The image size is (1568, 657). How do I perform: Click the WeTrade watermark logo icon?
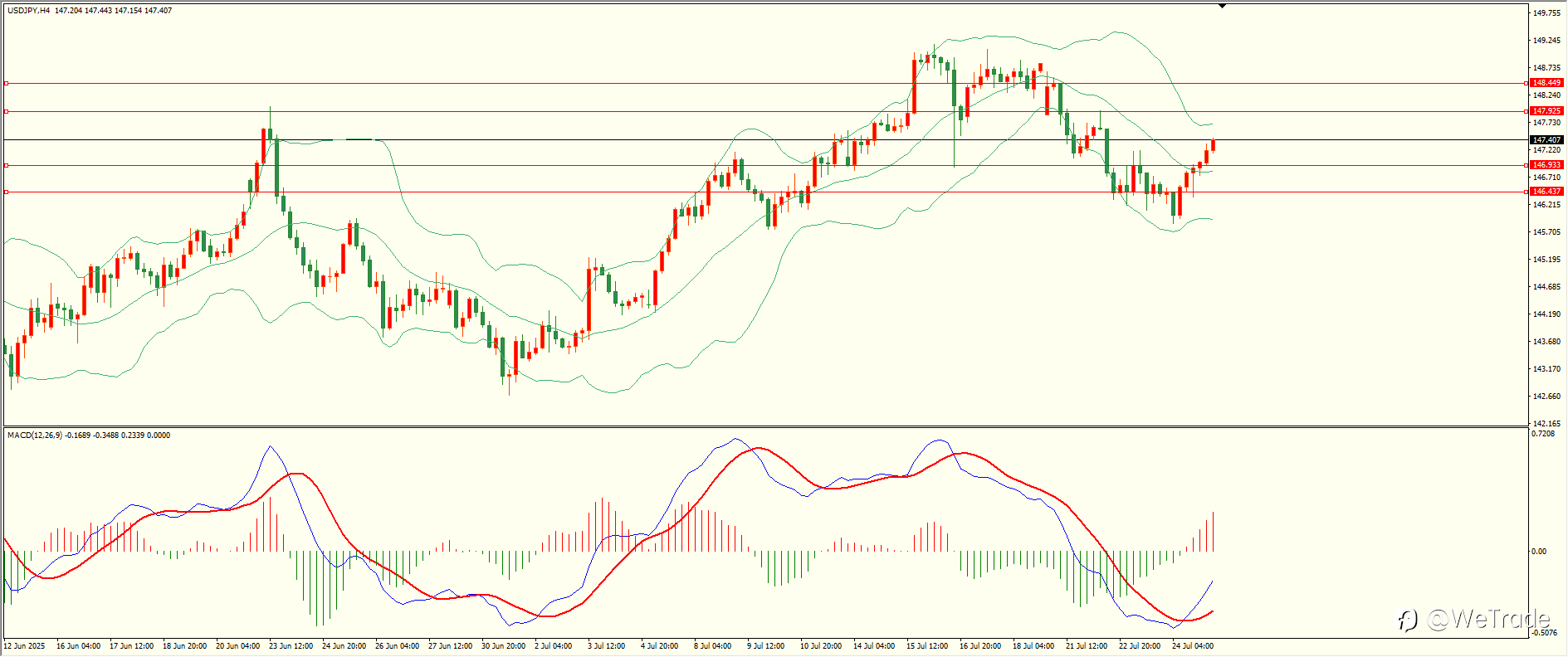click(x=1407, y=620)
